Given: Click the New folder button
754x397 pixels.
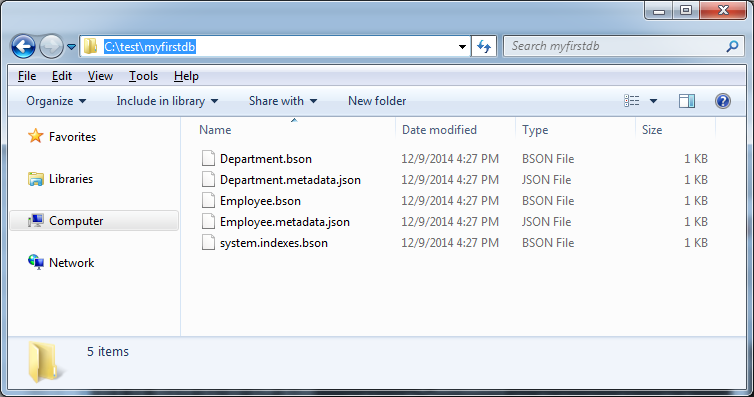Looking at the screenshot, I should coord(377,101).
